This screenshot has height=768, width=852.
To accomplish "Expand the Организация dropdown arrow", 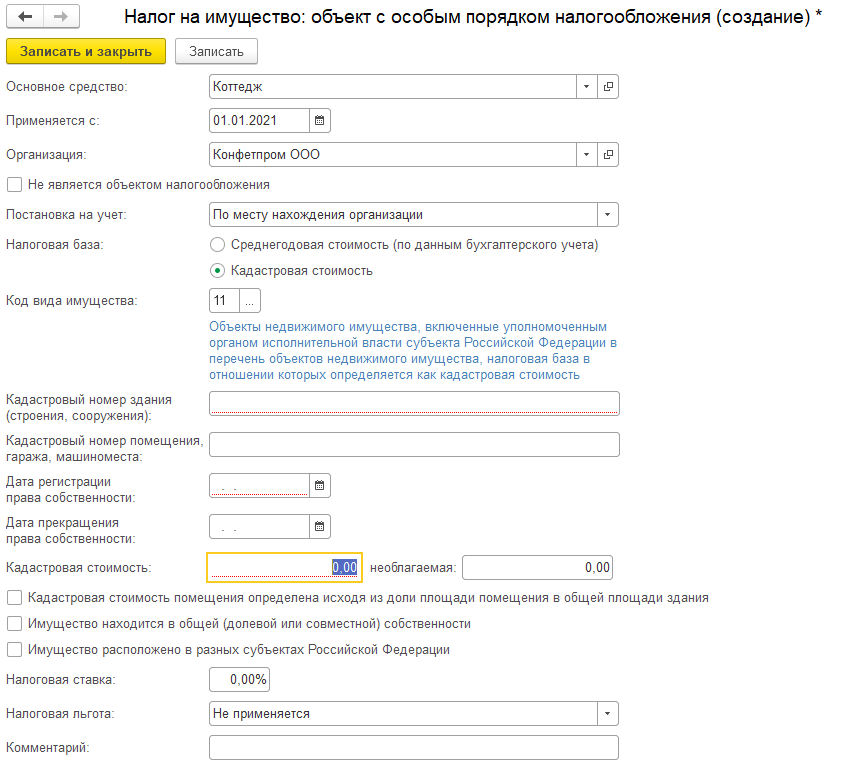I will 586,154.
